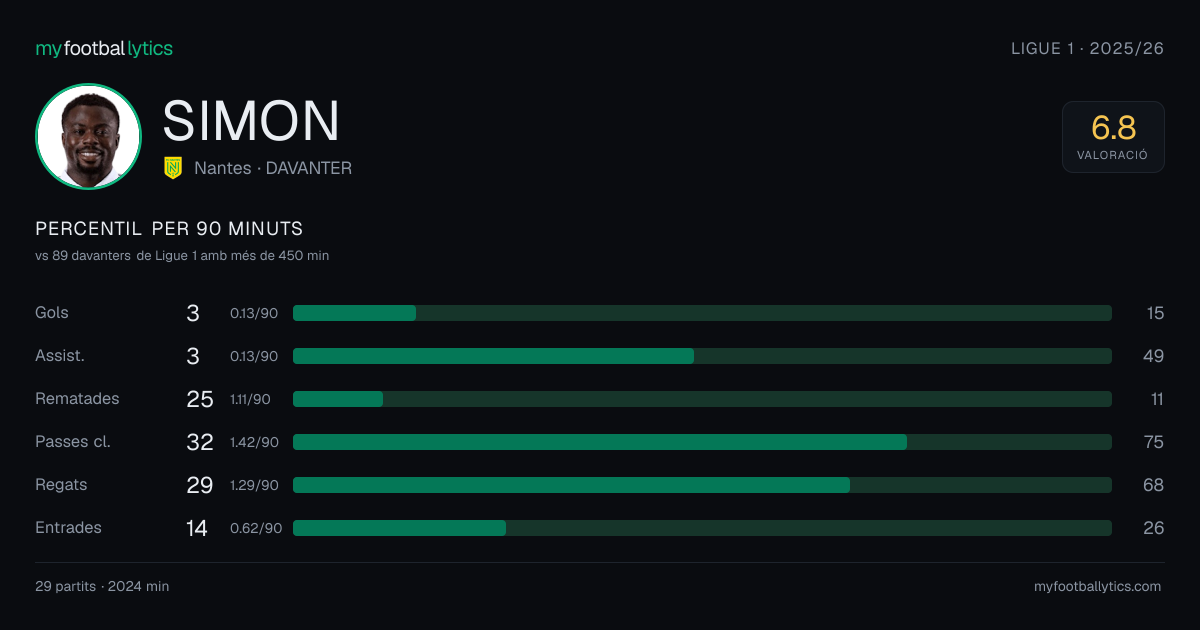Click the myfootballytics logo
Viewport: 1200px width, 630px height.
coord(104,48)
